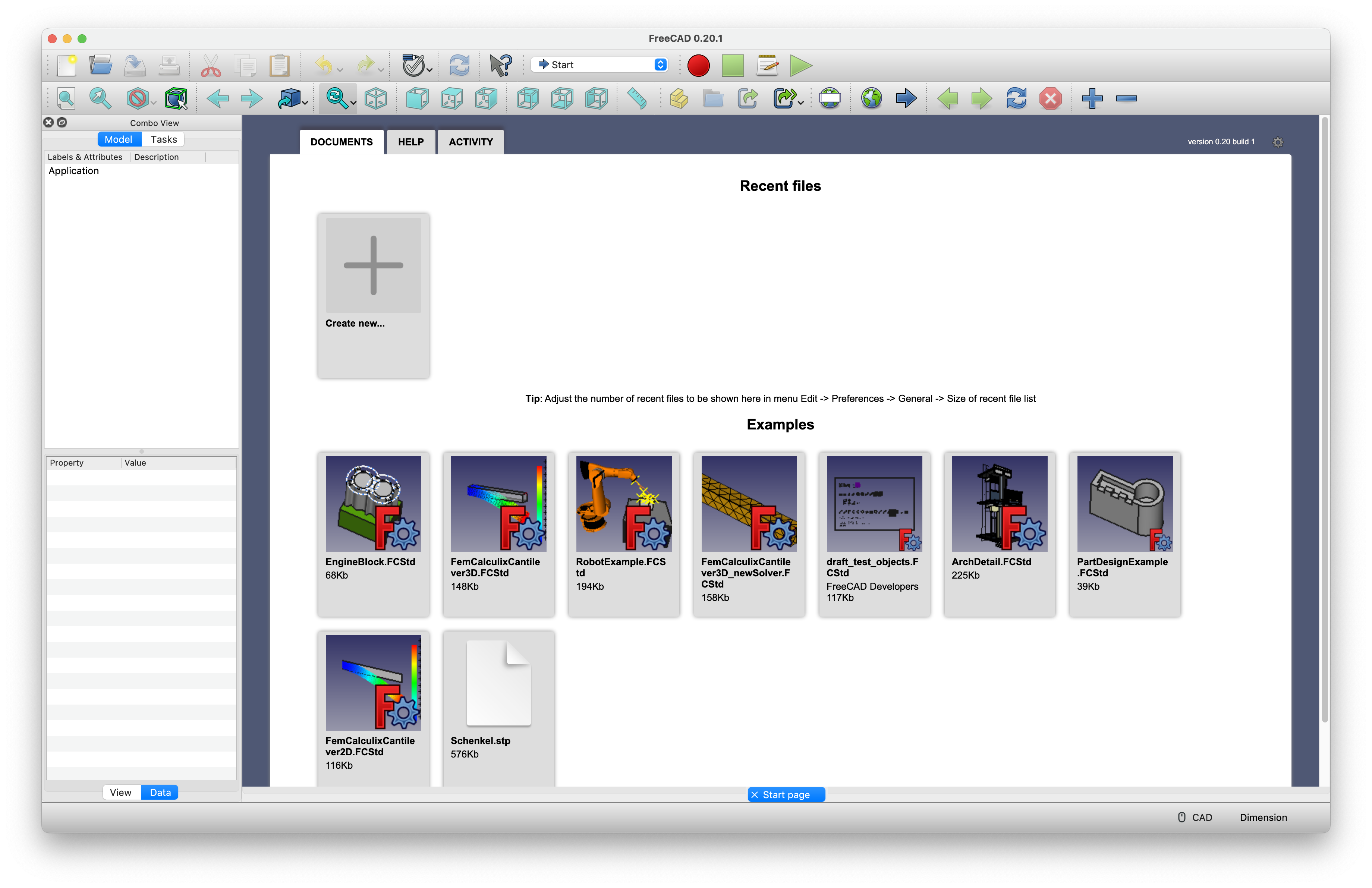This screenshot has height=888, width=1372.
Task: Start recording a macro
Action: click(x=698, y=65)
